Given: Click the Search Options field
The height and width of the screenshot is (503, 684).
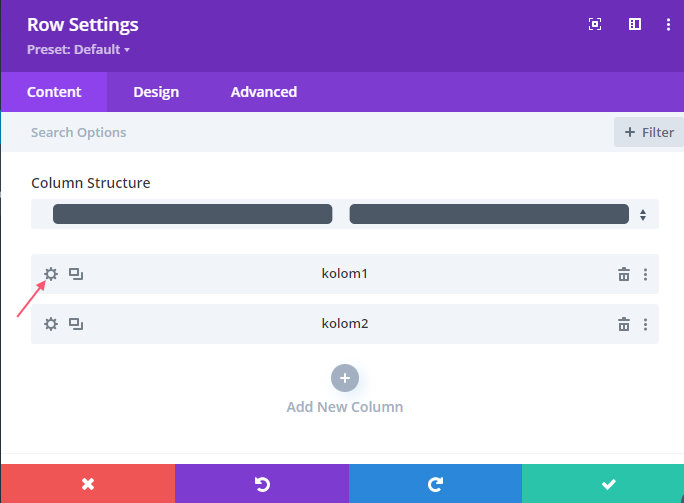Looking at the screenshot, I should (305, 132).
